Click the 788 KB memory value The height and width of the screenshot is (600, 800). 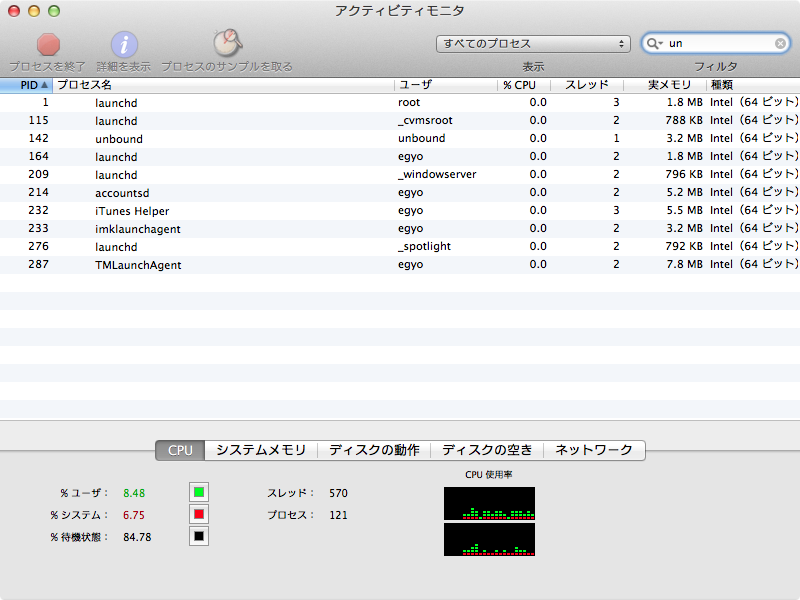[x=684, y=120]
